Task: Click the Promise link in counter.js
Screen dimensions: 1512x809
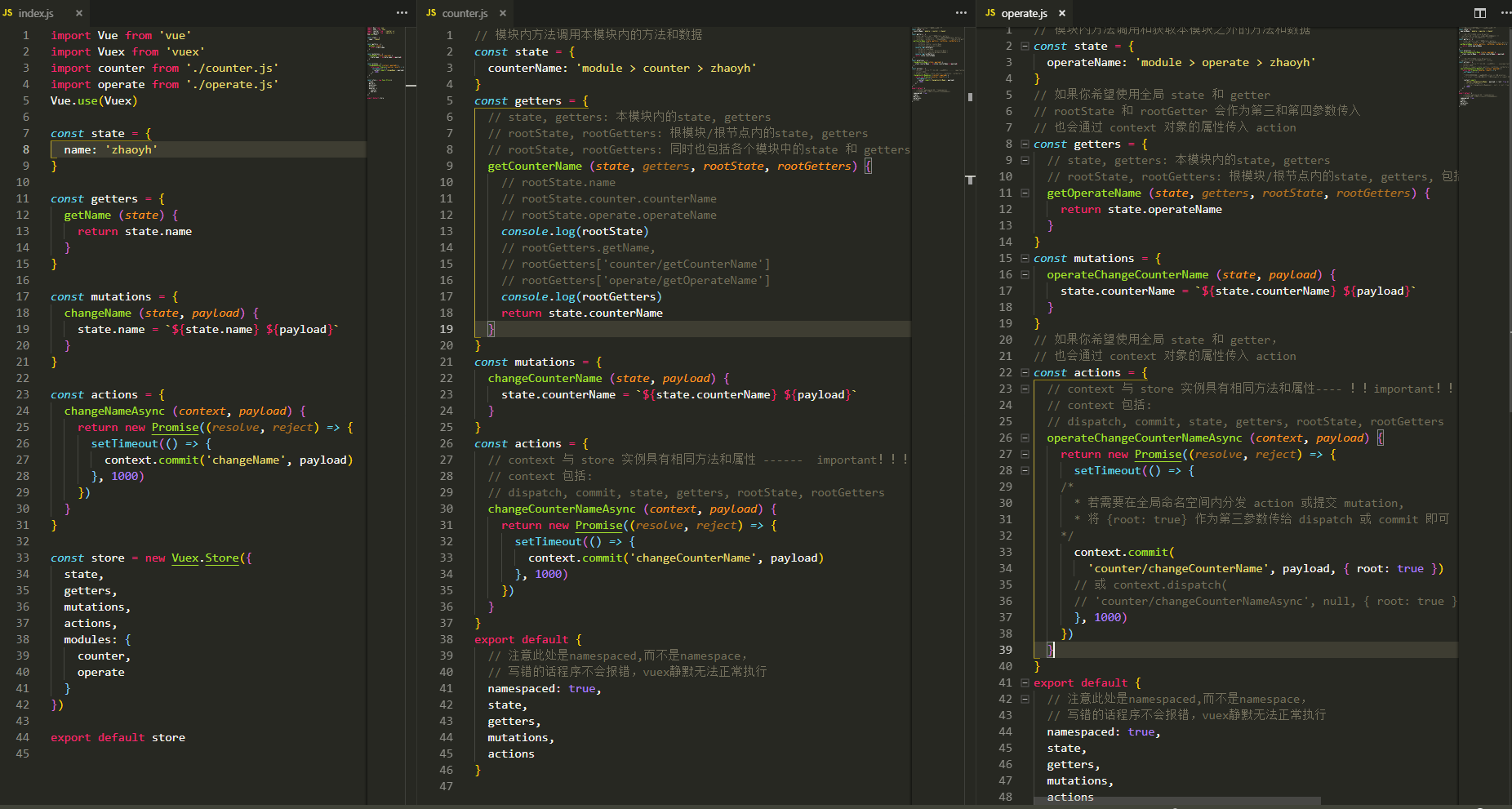Action: pyautogui.click(x=599, y=525)
